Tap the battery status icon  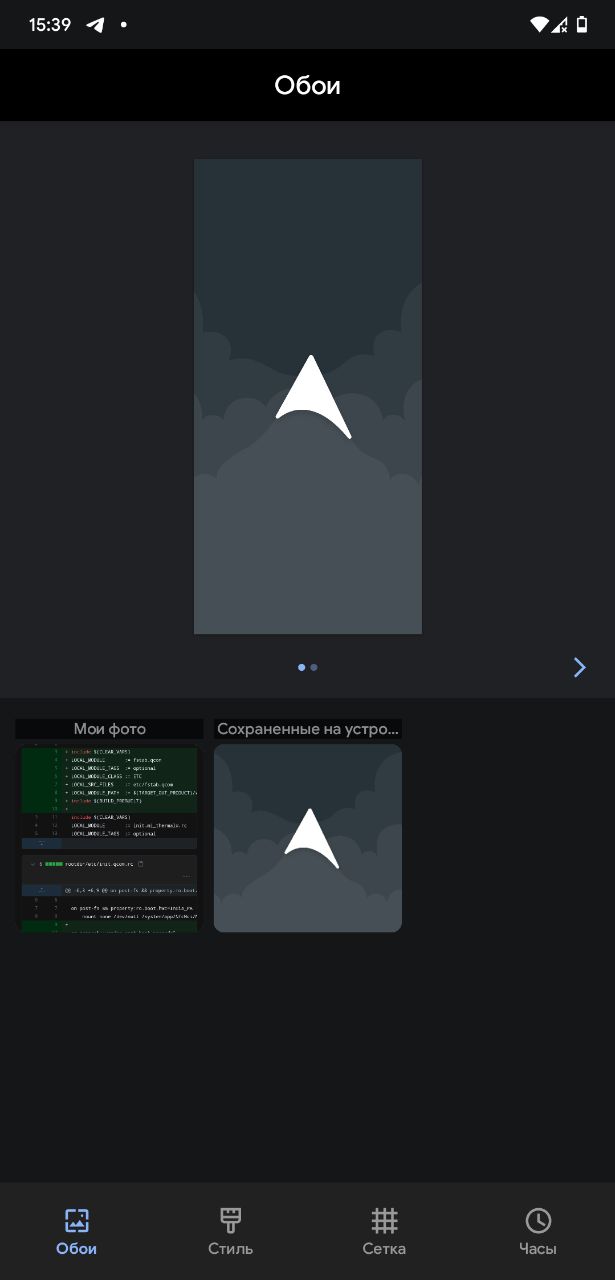coord(582,24)
